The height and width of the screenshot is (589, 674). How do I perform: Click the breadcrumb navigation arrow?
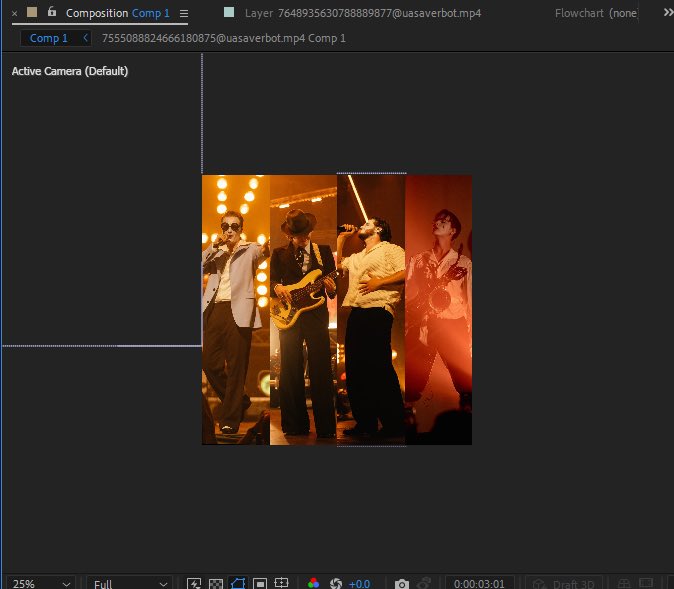[85, 38]
